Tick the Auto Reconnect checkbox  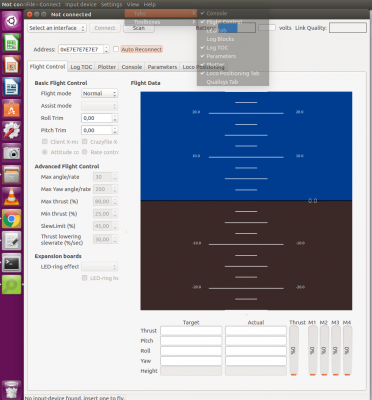coord(116,49)
